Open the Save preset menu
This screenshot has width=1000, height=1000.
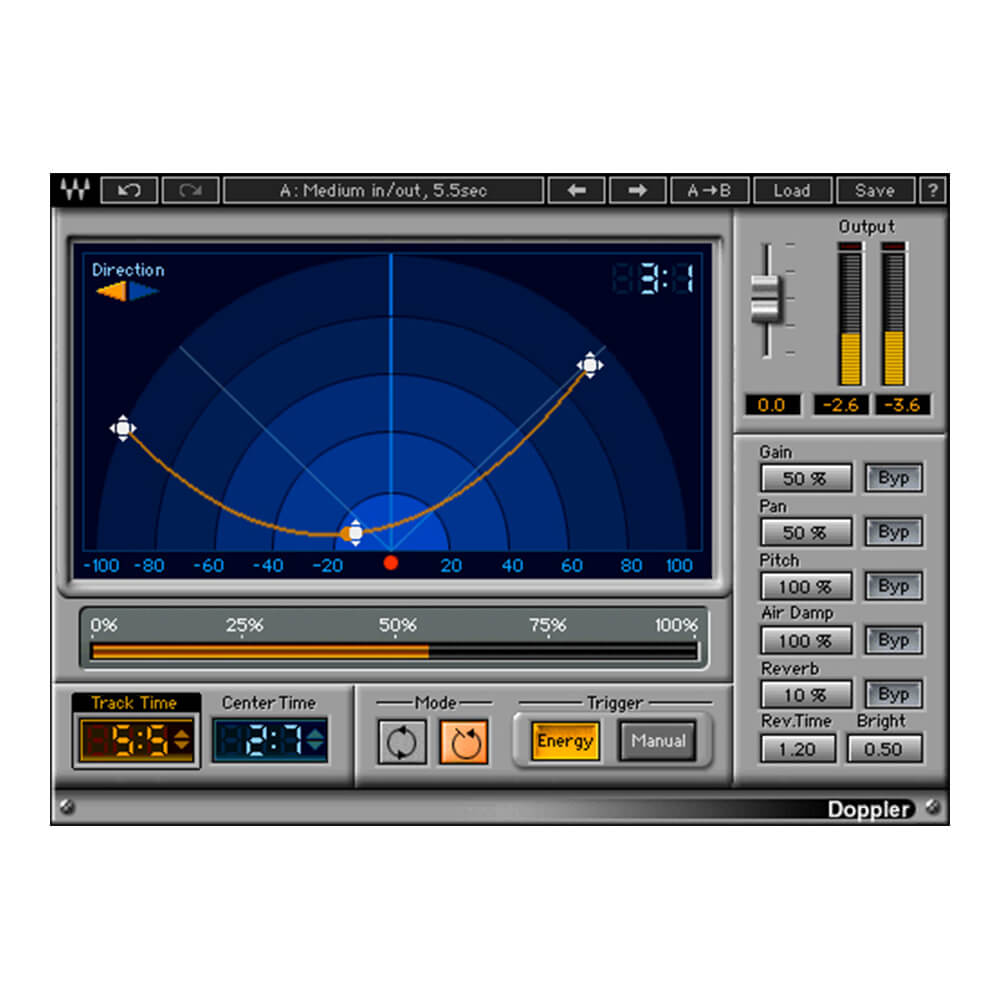coord(875,191)
